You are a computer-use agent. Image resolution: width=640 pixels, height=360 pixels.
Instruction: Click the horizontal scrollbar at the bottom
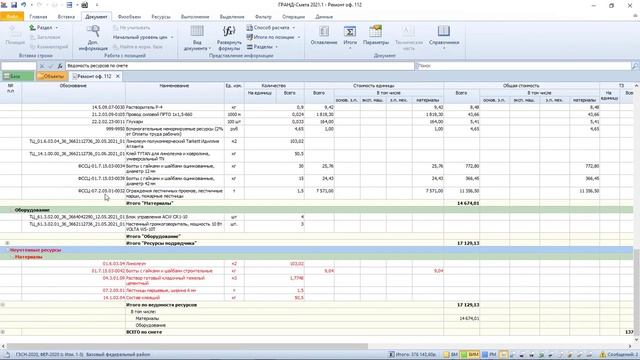click(x=188, y=346)
